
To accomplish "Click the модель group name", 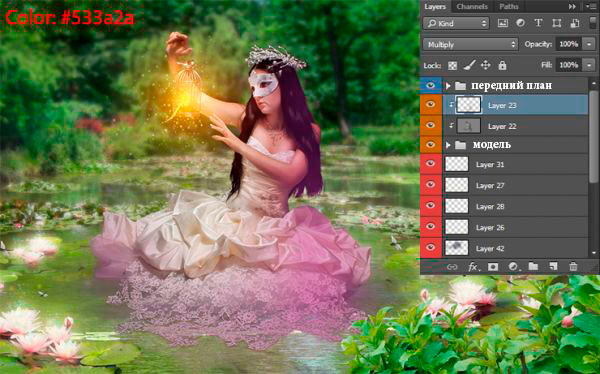I will coord(492,145).
